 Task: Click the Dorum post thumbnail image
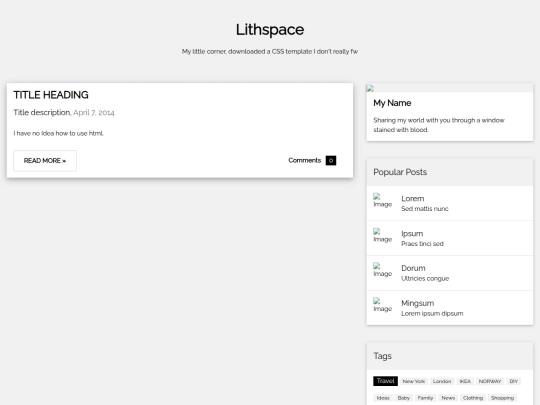(x=383, y=270)
